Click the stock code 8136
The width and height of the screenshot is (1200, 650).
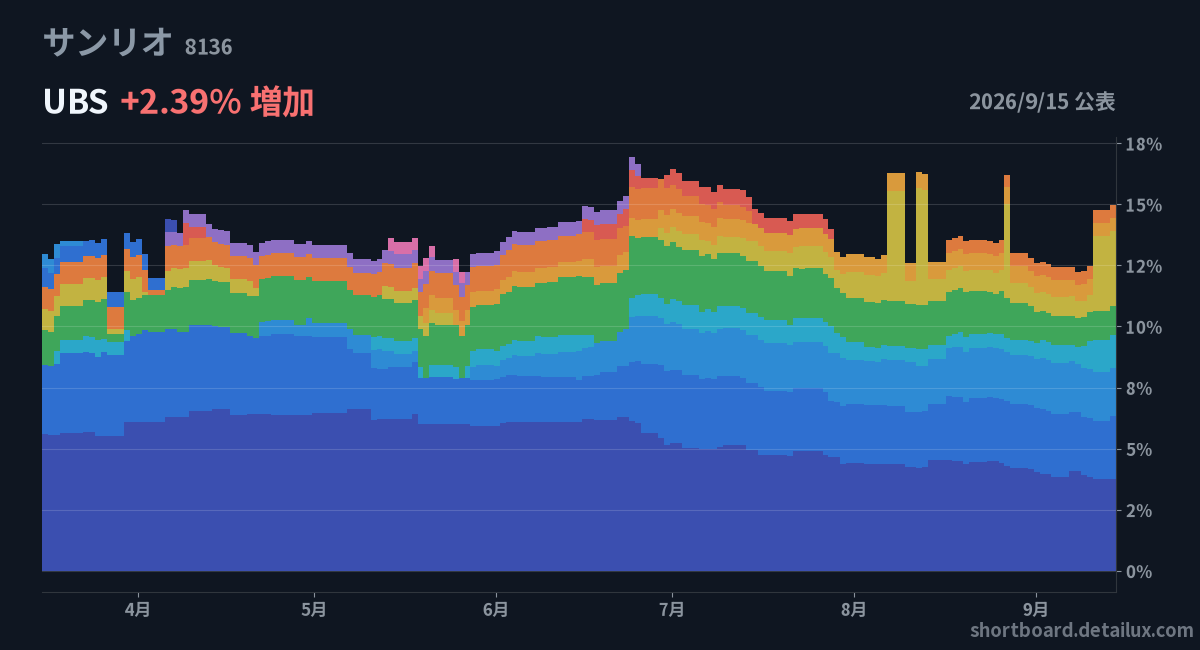tap(209, 47)
